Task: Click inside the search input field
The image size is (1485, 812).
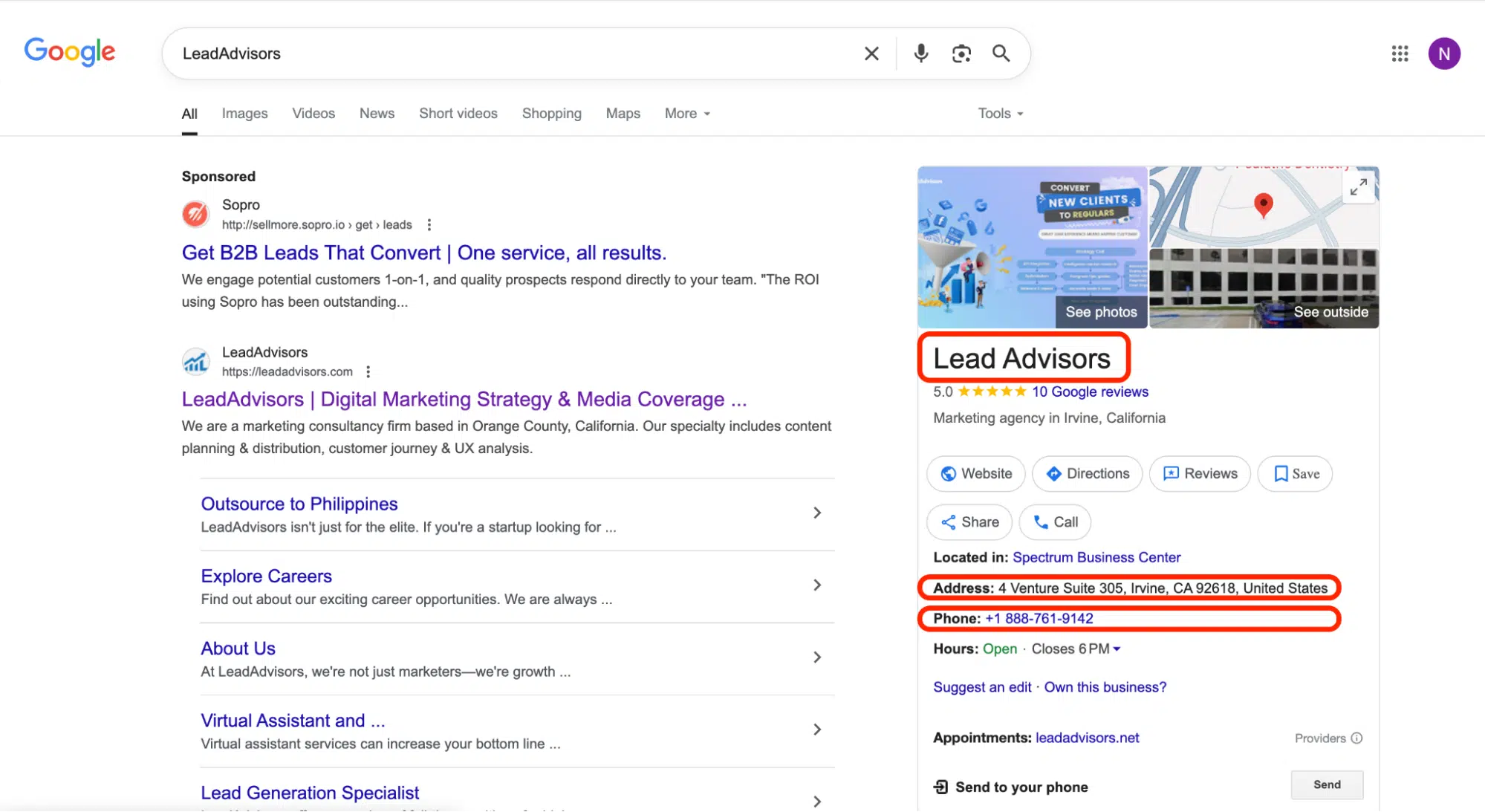Action: 520,53
